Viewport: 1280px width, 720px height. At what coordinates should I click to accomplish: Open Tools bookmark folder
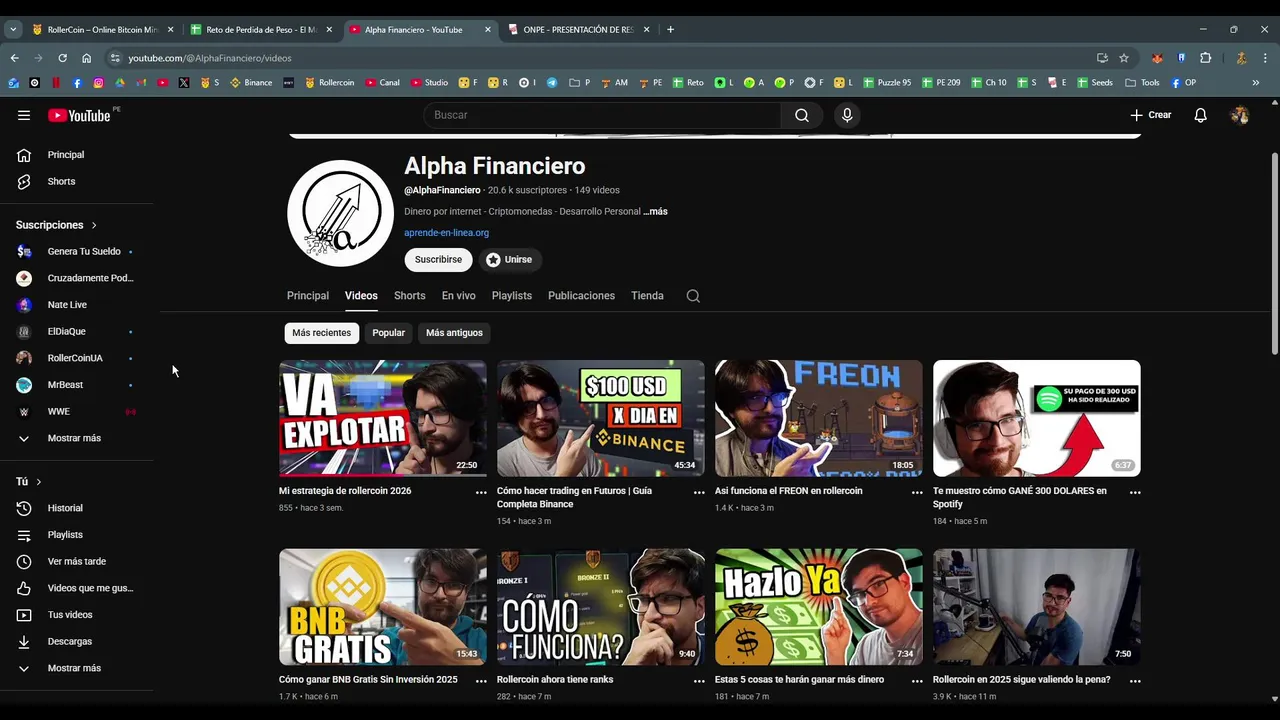click(x=1142, y=83)
